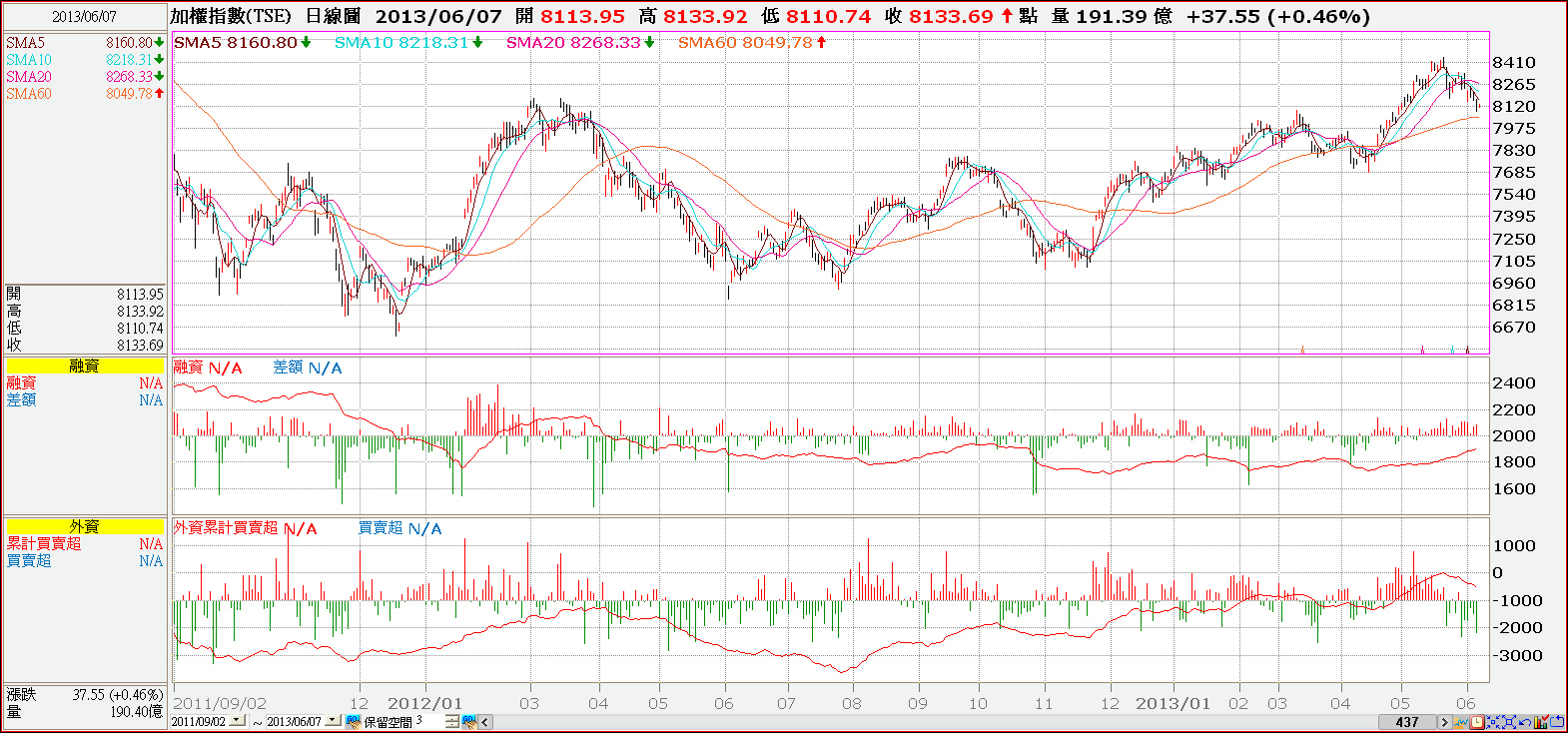Click the red clock time period icon

[1477, 721]
